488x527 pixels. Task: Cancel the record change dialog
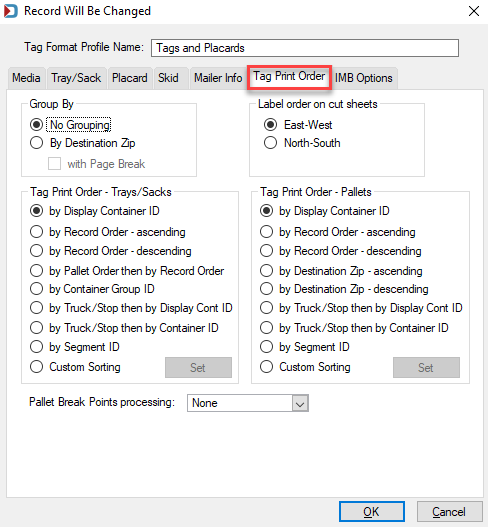[x=449, y=512]
